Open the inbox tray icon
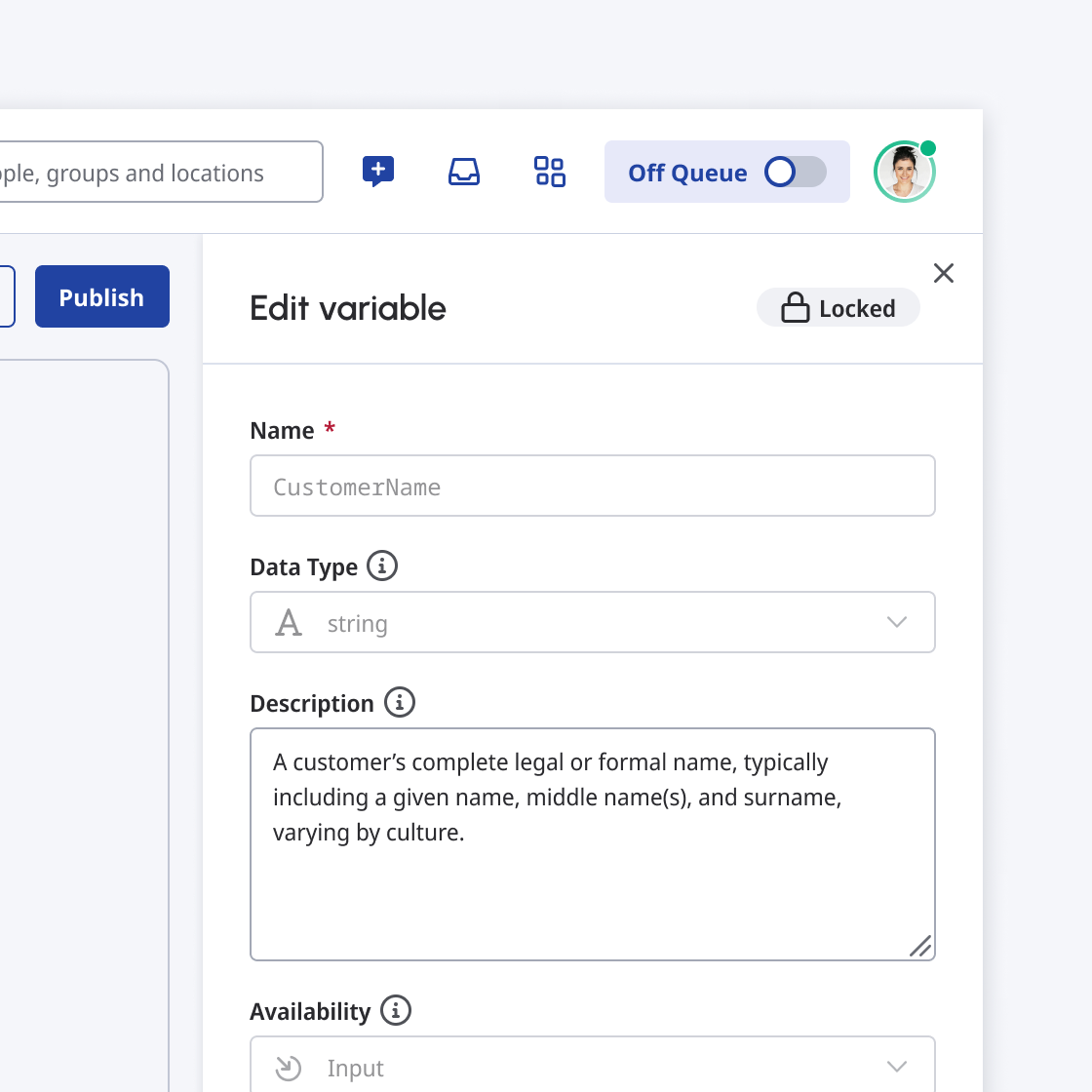This screenshot has width=1092, height=1092. tap(464, 172)
